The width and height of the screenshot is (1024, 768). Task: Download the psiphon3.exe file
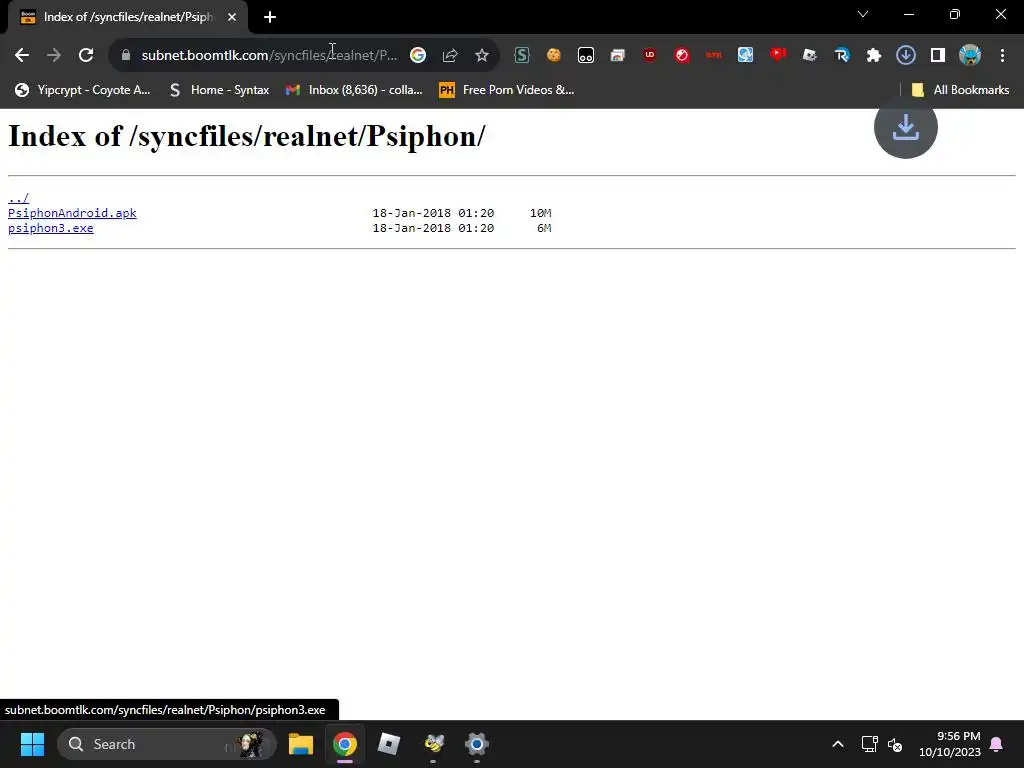point(51,228)
